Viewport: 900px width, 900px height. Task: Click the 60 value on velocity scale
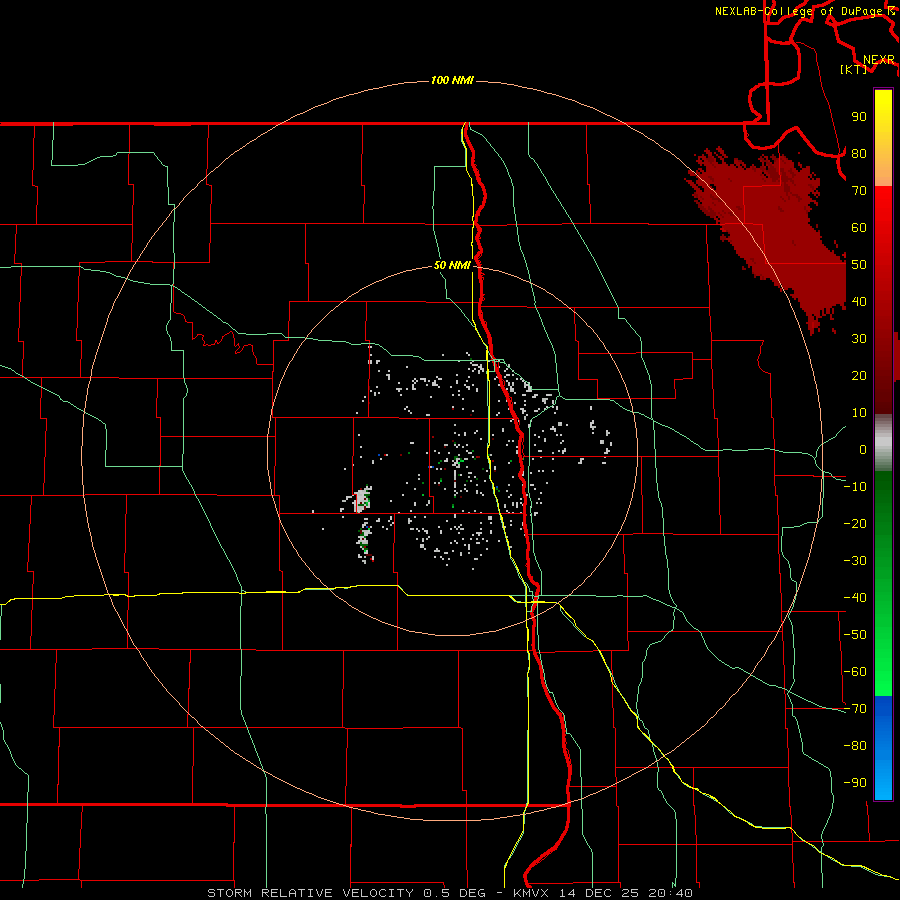pyautogui.click(x=859, y=227)
